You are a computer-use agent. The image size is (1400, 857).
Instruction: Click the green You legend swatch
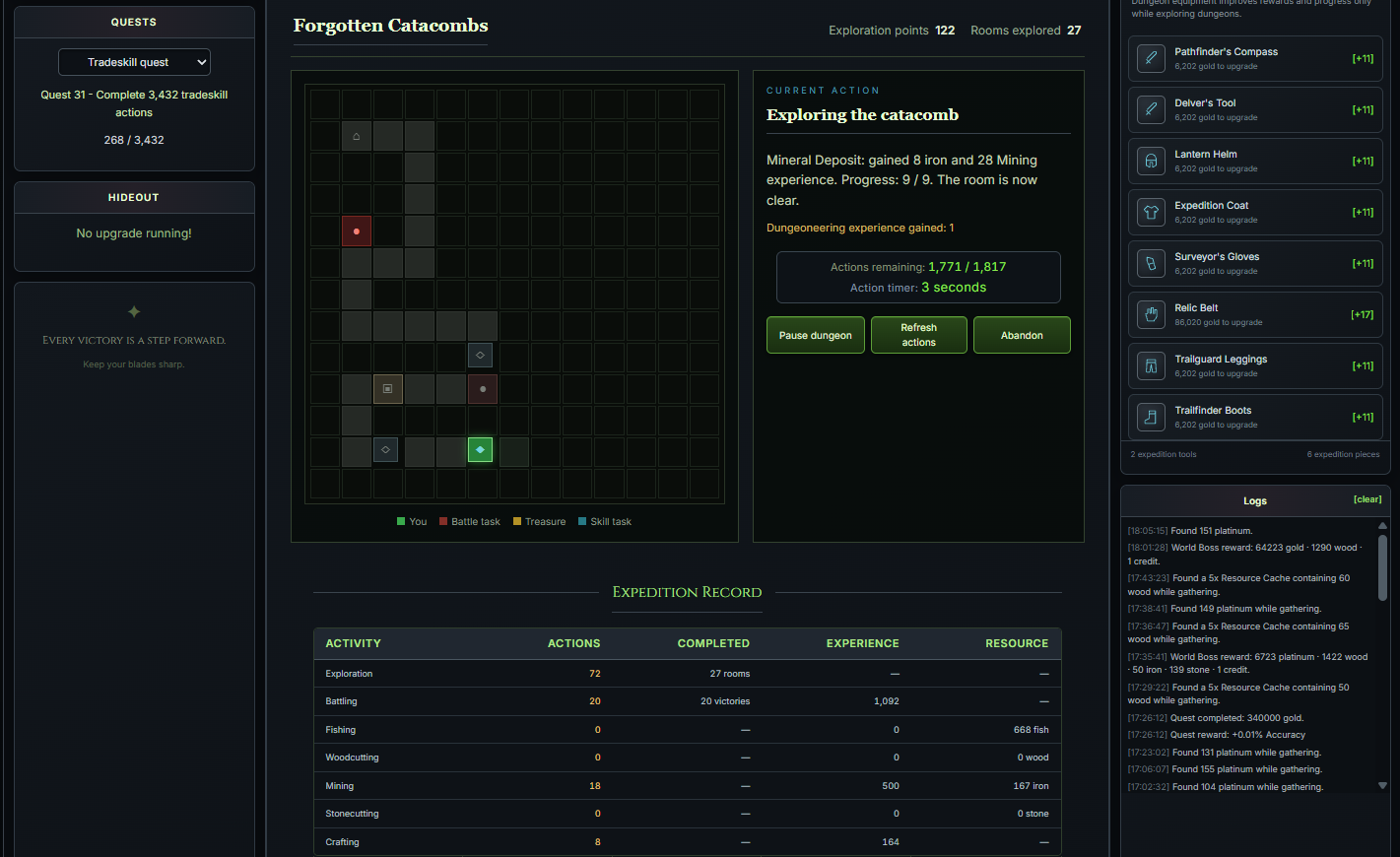401,521
